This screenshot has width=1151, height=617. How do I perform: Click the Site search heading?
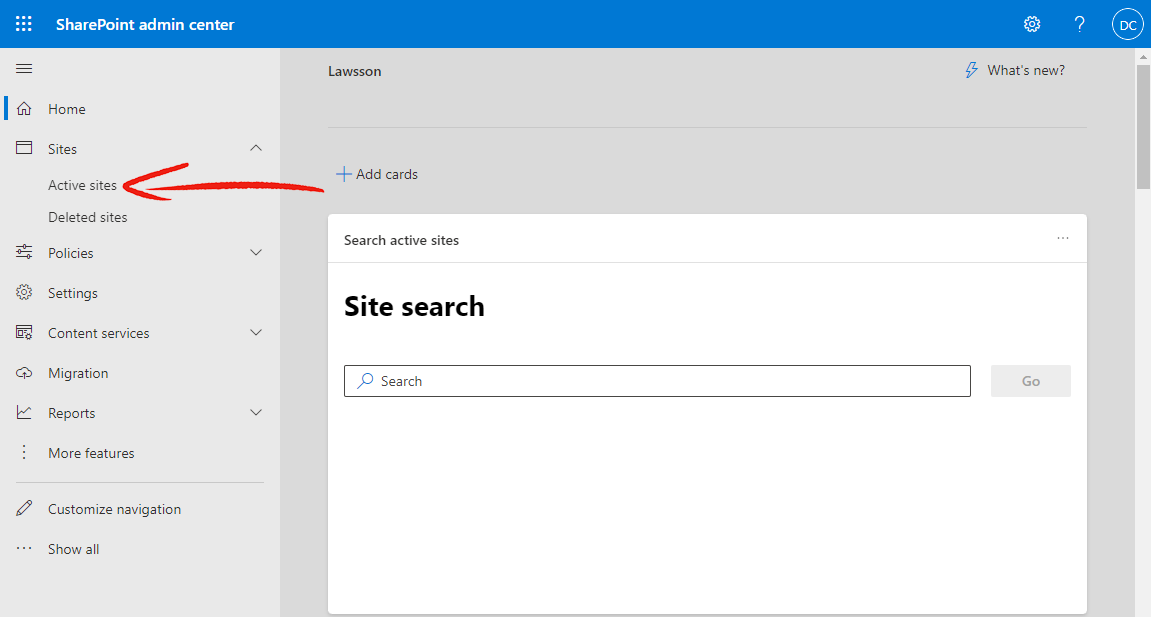pyautogui.click(x=414, y=307)
